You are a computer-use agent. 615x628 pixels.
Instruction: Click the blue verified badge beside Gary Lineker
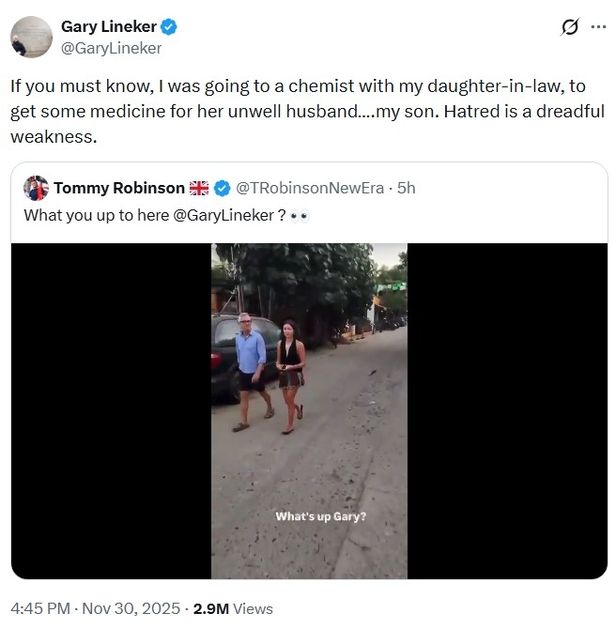pyautogui.click(x=169, y=27)
